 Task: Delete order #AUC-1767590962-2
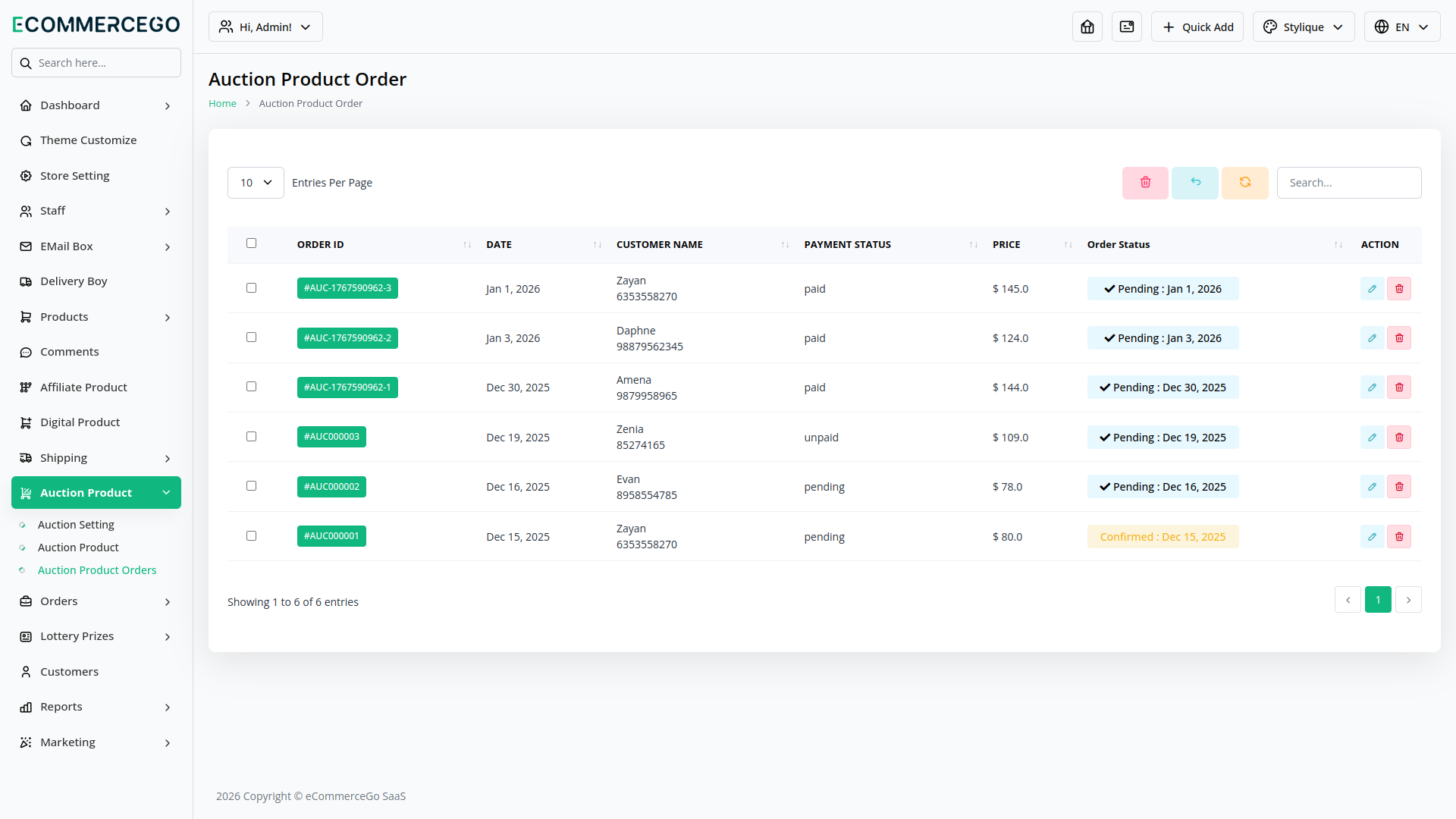click(x=1399, y=338)
